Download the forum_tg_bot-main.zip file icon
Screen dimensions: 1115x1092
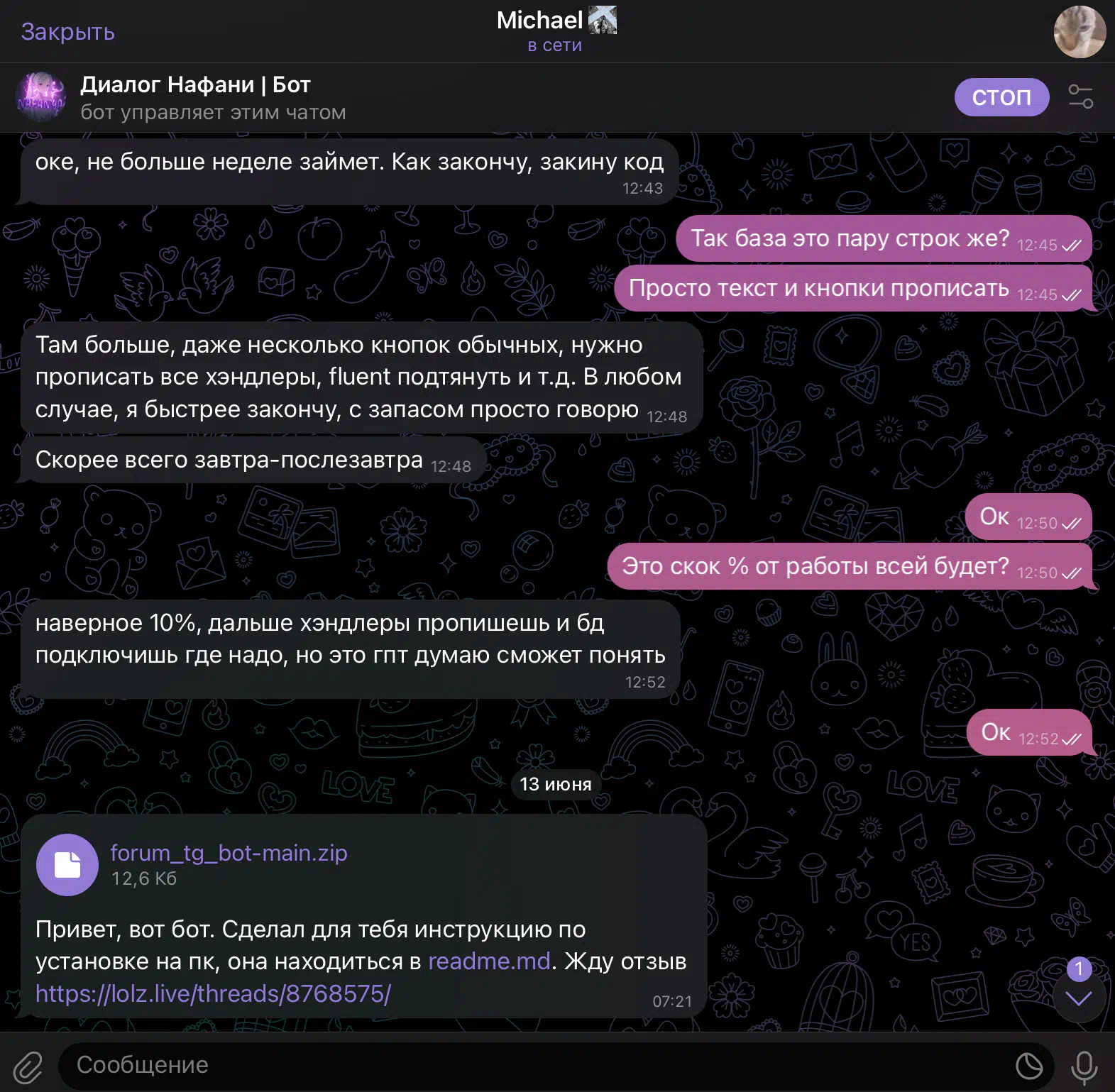coord(67,864)
